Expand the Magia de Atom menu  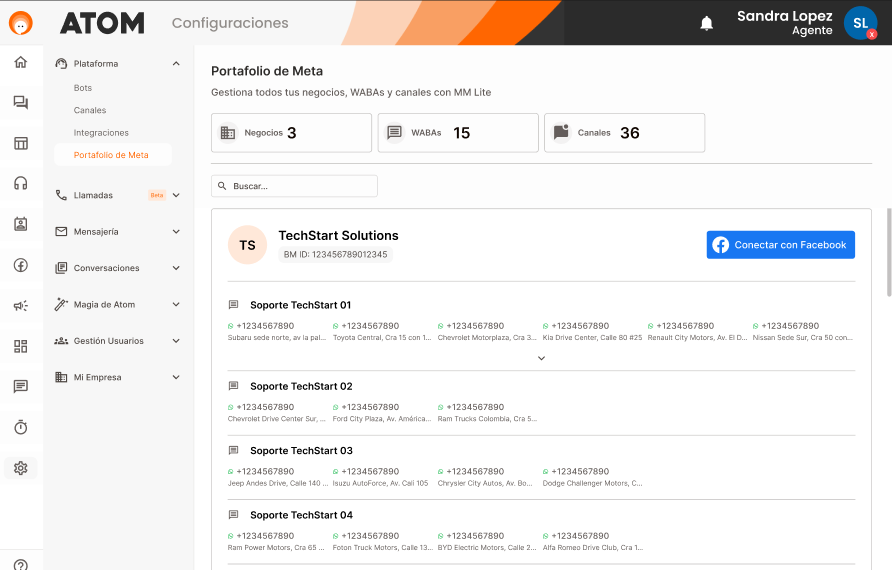click(x=176, y=304)
